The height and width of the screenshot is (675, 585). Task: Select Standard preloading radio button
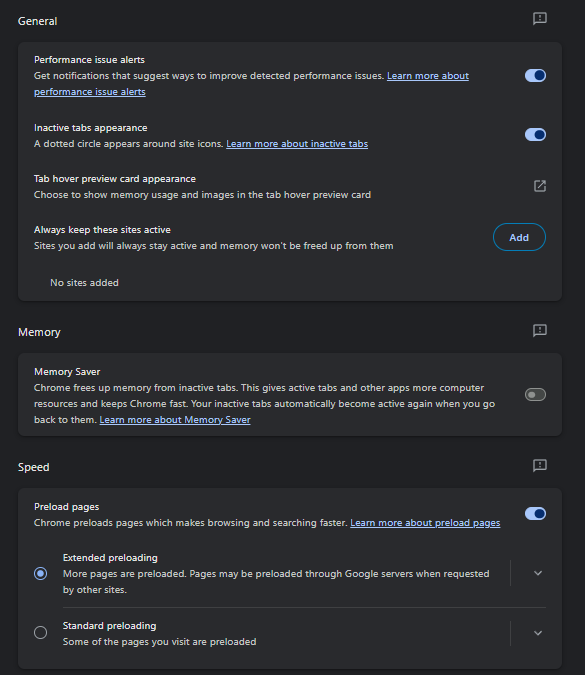(x=40, y=632)
